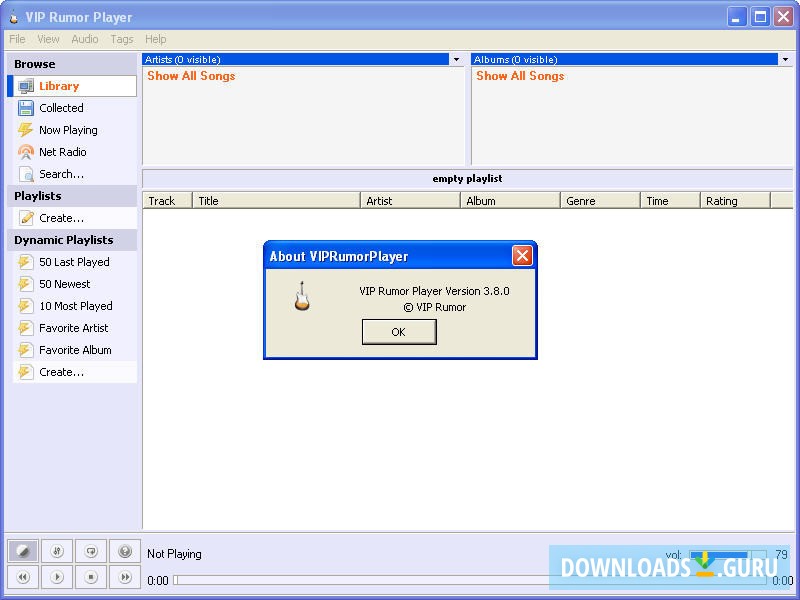Toggle the crossfader button in player controls

[x=23, y=551]
